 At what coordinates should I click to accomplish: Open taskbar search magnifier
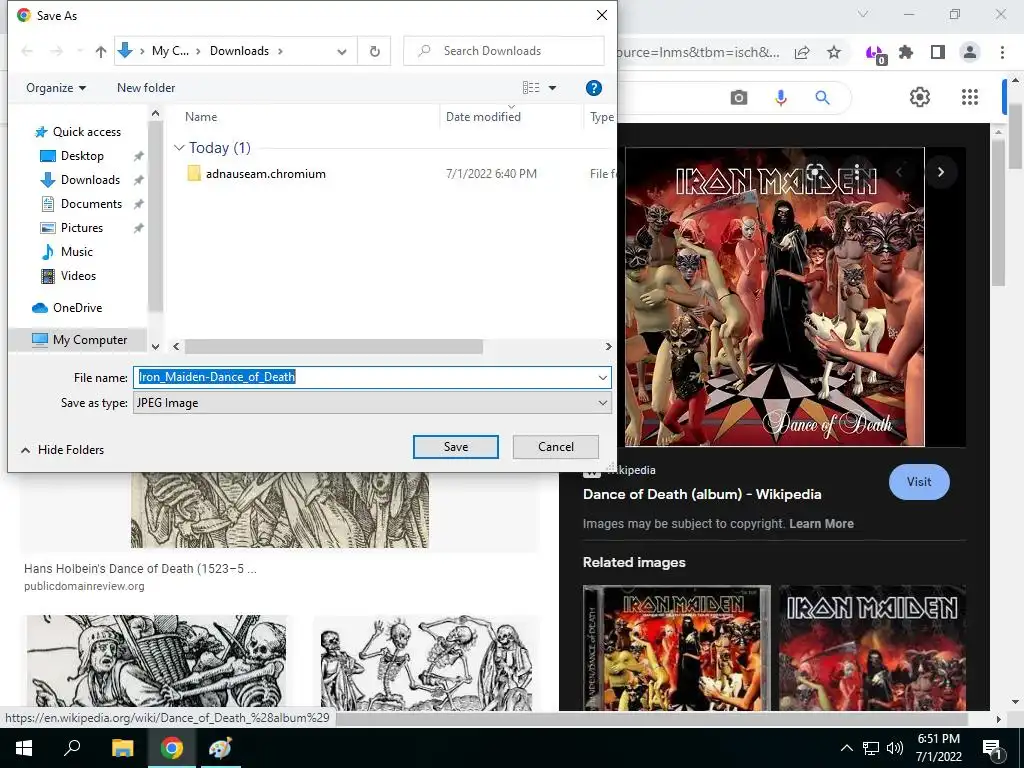click(72, 747)
